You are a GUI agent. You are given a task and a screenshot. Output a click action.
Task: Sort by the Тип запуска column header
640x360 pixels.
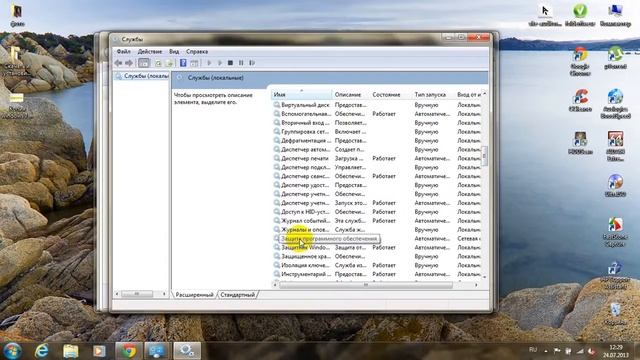433,94
